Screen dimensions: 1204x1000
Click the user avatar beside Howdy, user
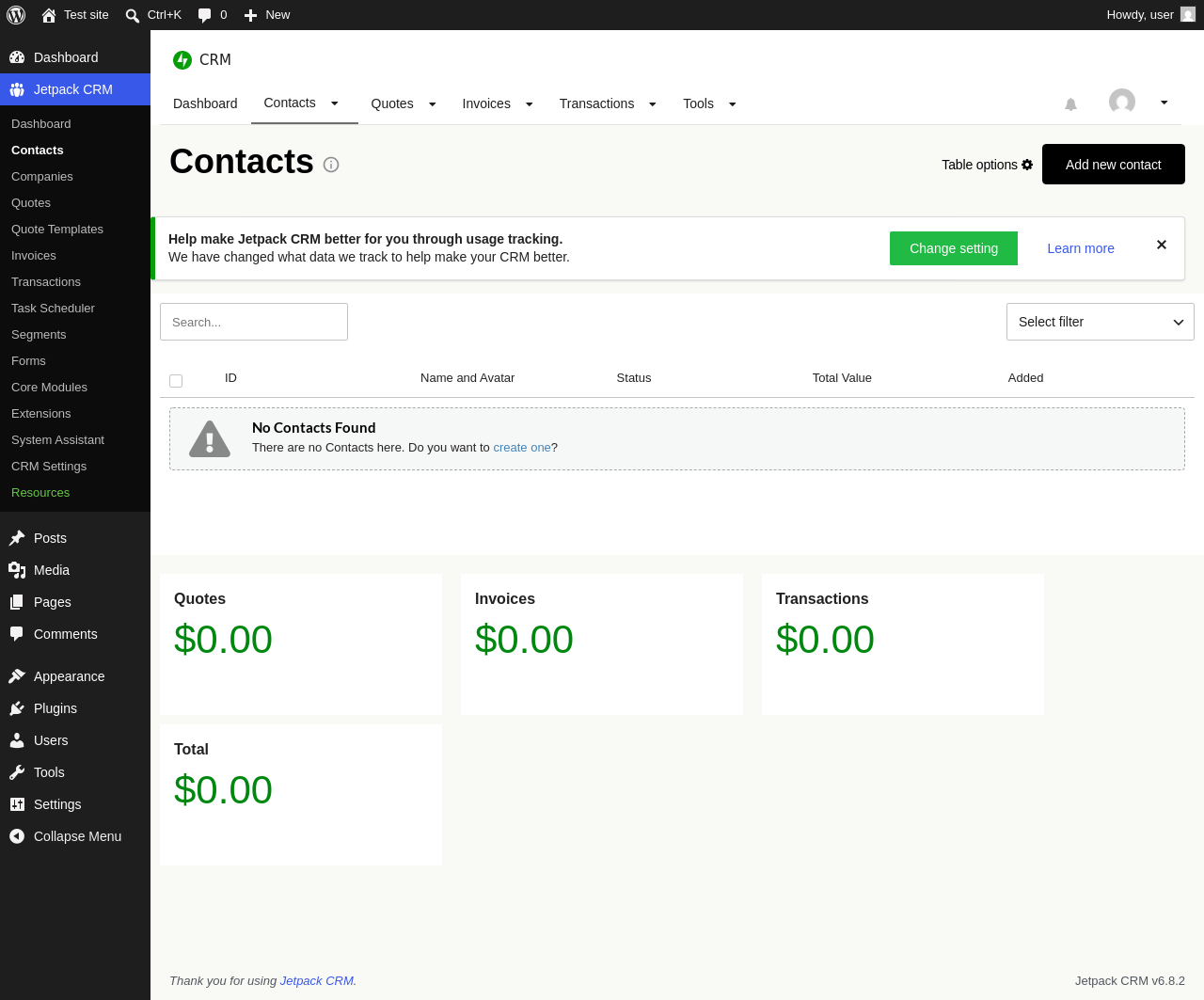(1188, 15)
